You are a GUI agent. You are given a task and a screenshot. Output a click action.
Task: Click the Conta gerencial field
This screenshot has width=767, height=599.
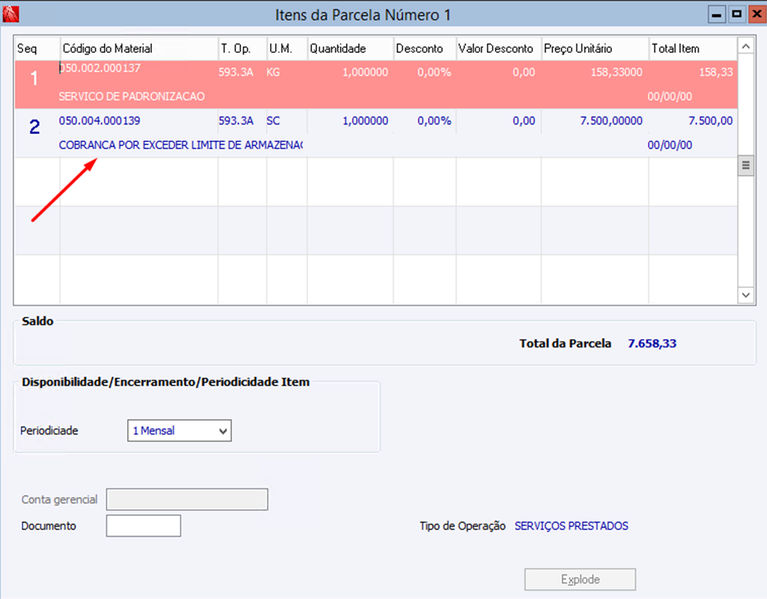(187, 499)
